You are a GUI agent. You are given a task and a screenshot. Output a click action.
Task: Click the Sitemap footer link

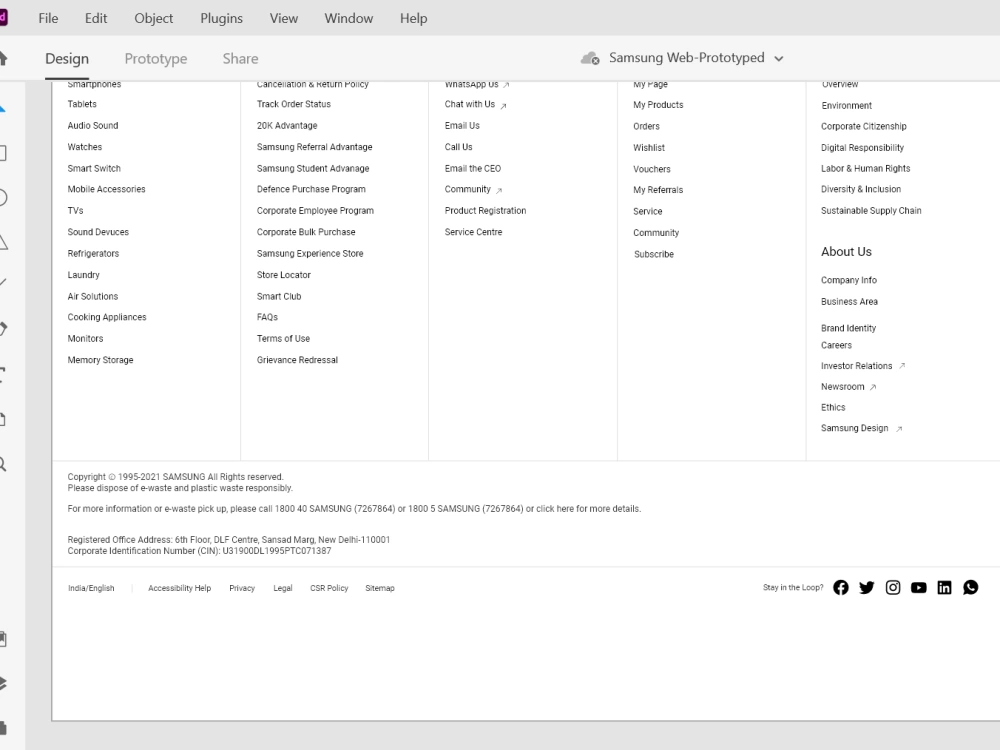click(x=379, y=588)
